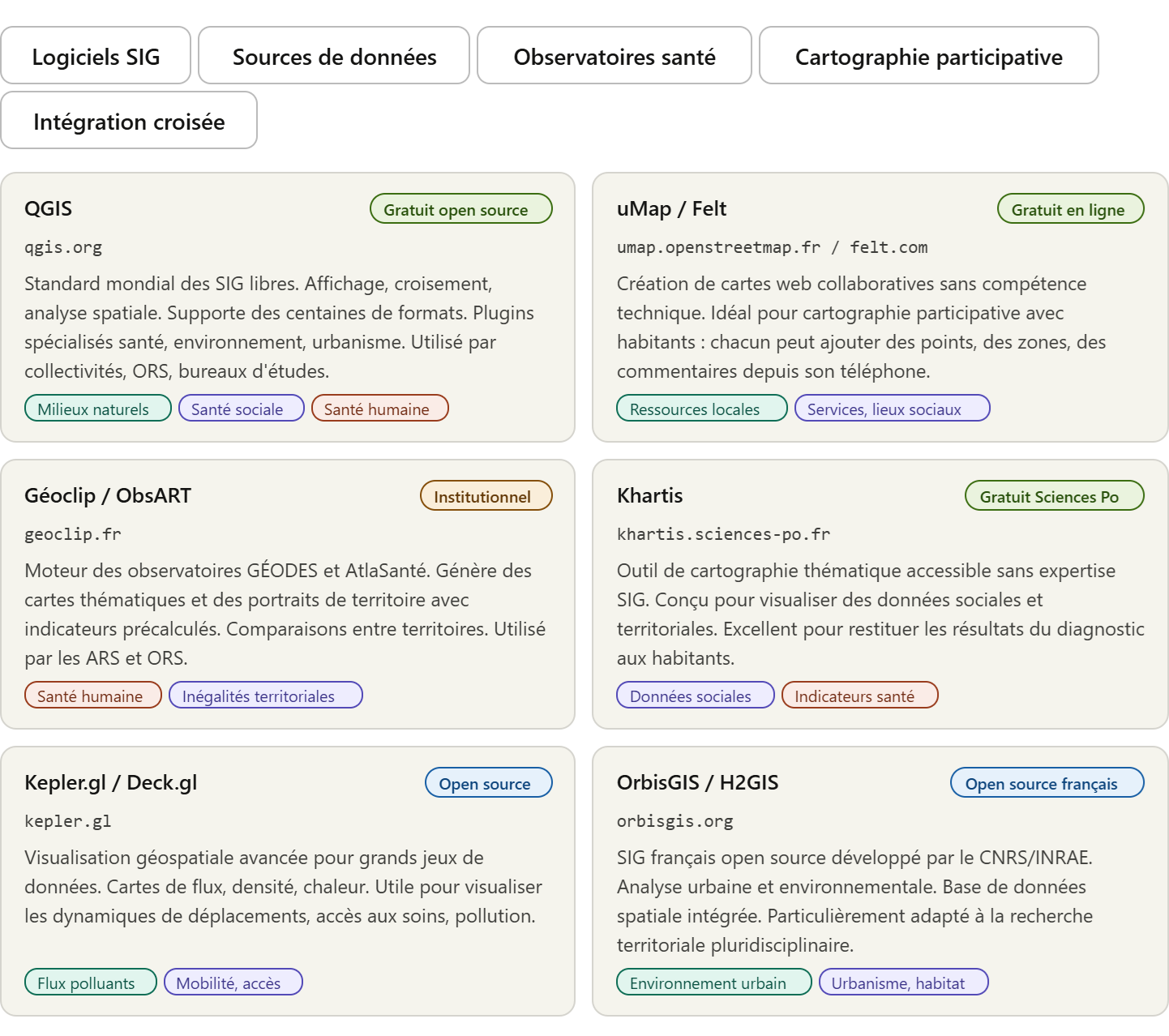
Task: Show the Intégration croisée tab
Action: (129, 121)
